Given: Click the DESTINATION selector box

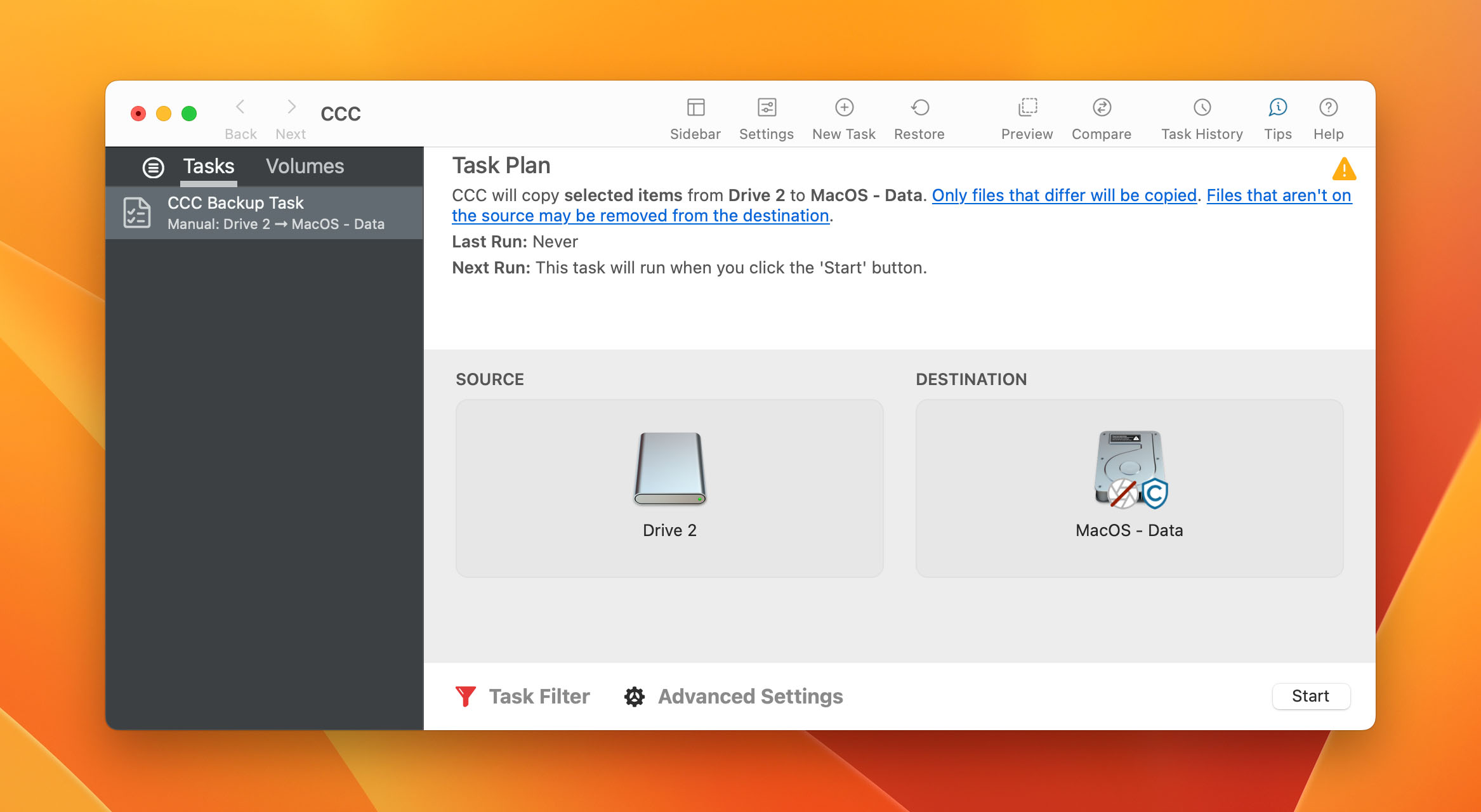Looking at the screenshot, I should (x=1129, y=488).
